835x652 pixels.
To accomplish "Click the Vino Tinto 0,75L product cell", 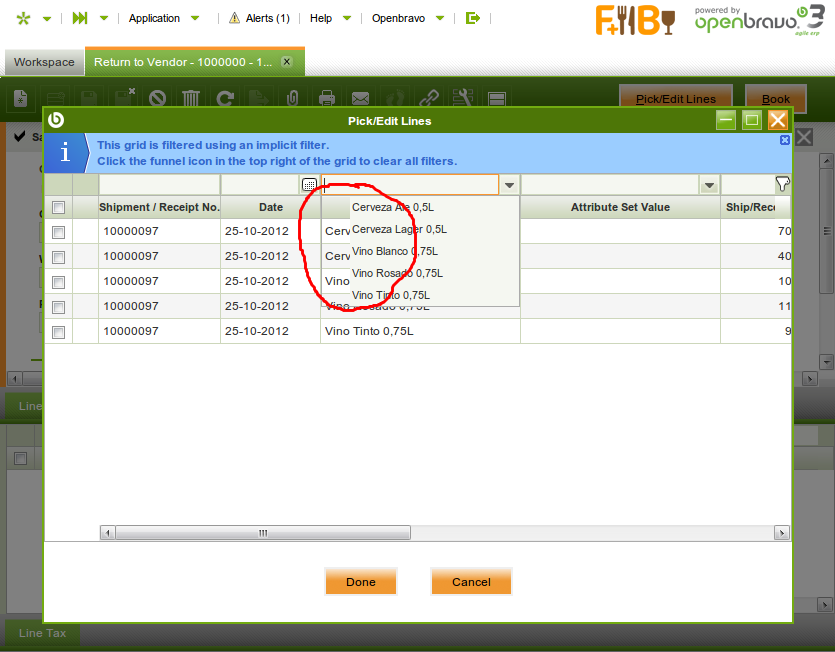I will [420, 331].
